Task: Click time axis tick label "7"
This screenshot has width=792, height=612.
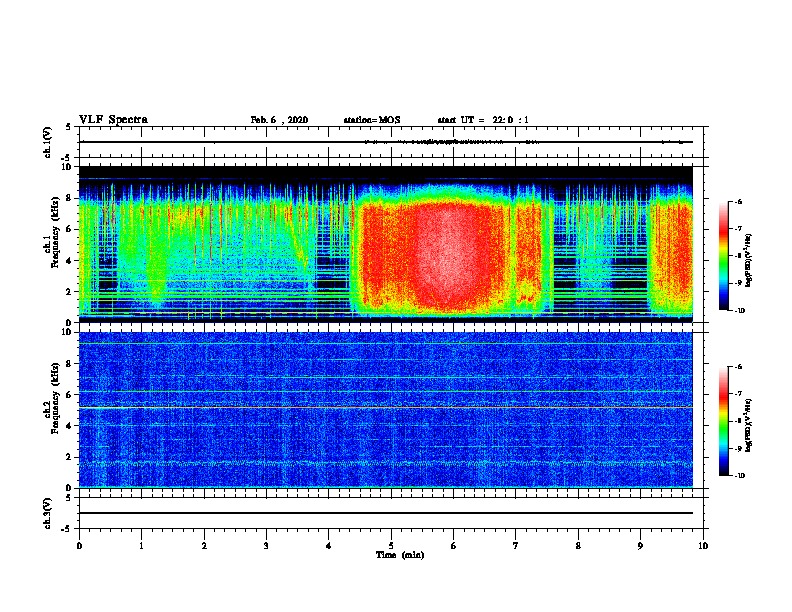Action: click(x=516, y=546)
